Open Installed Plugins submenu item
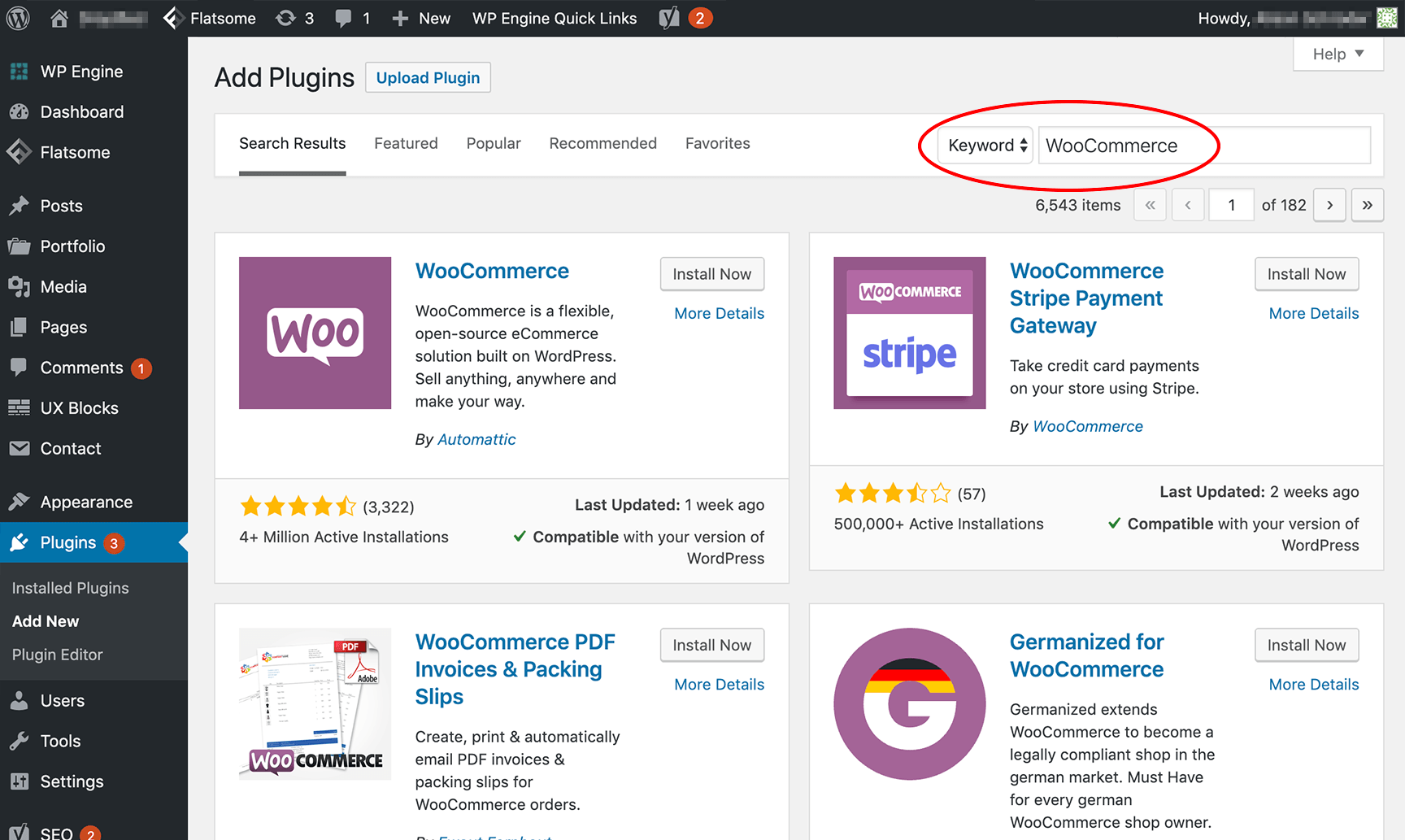This screenshot has width=1405, height=840. pyautogui.click(x=71, y=588)
